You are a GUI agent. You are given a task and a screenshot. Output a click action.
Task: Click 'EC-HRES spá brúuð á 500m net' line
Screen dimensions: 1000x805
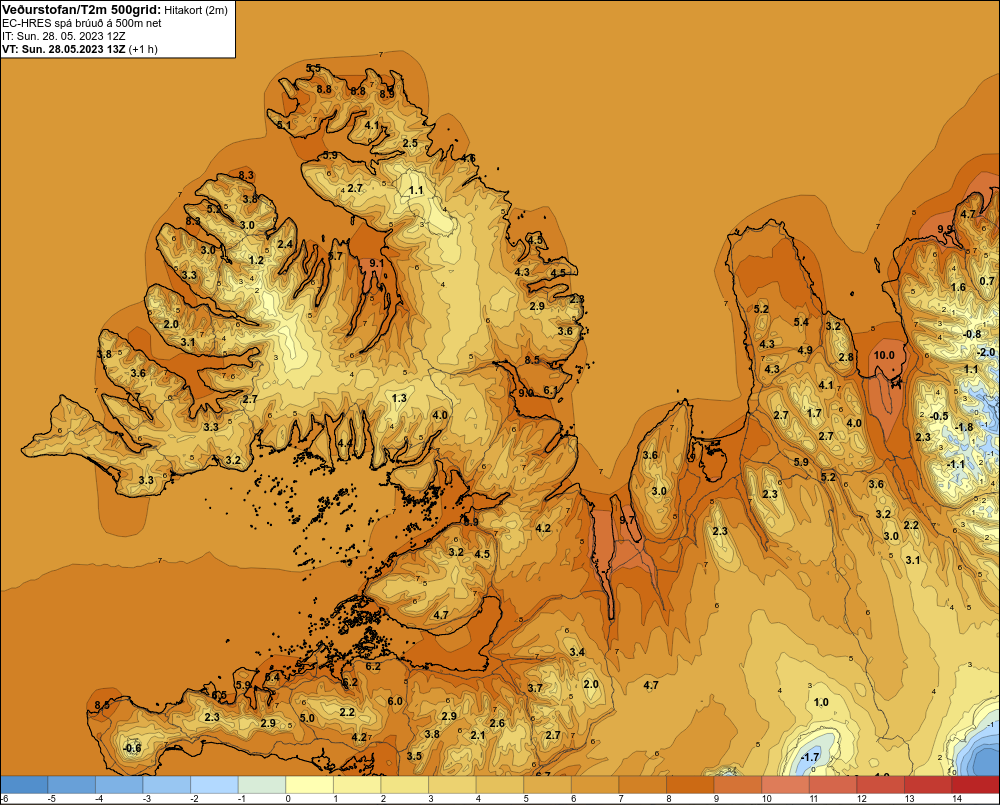pyautogui.click(x=82, y=23)
